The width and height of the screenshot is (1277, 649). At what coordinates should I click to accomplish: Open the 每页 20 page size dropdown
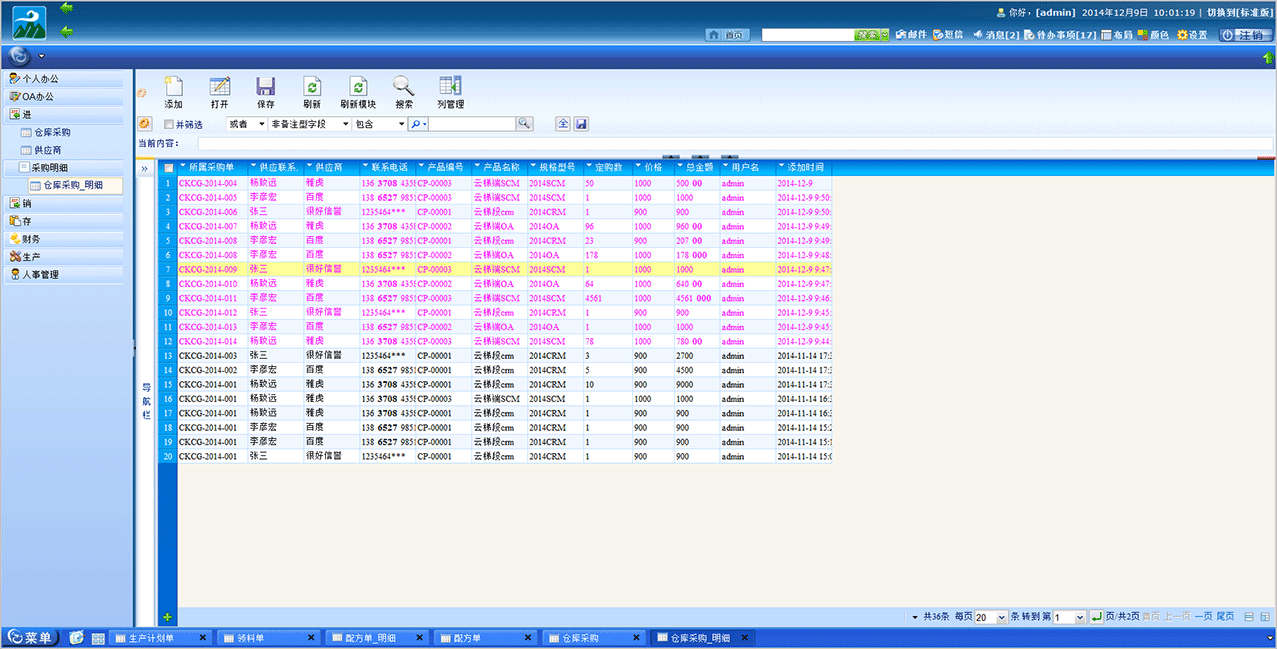pyautogui.click(x=991, y=618)
